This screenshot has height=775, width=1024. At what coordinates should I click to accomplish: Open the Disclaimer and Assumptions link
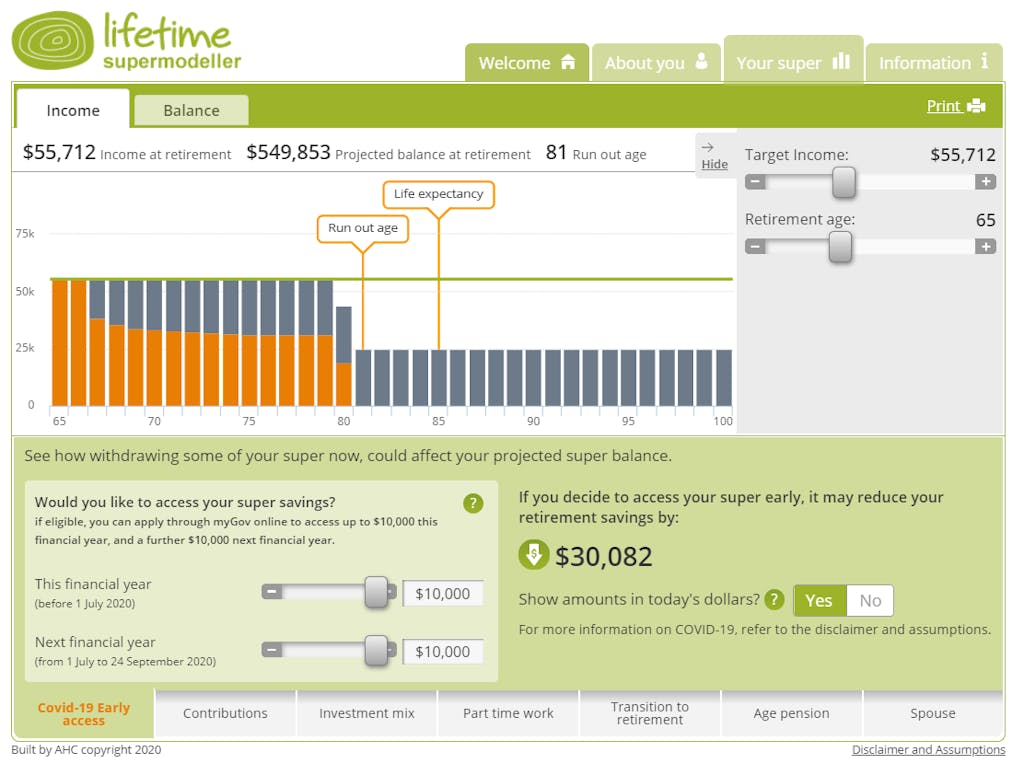pos(928,750)
